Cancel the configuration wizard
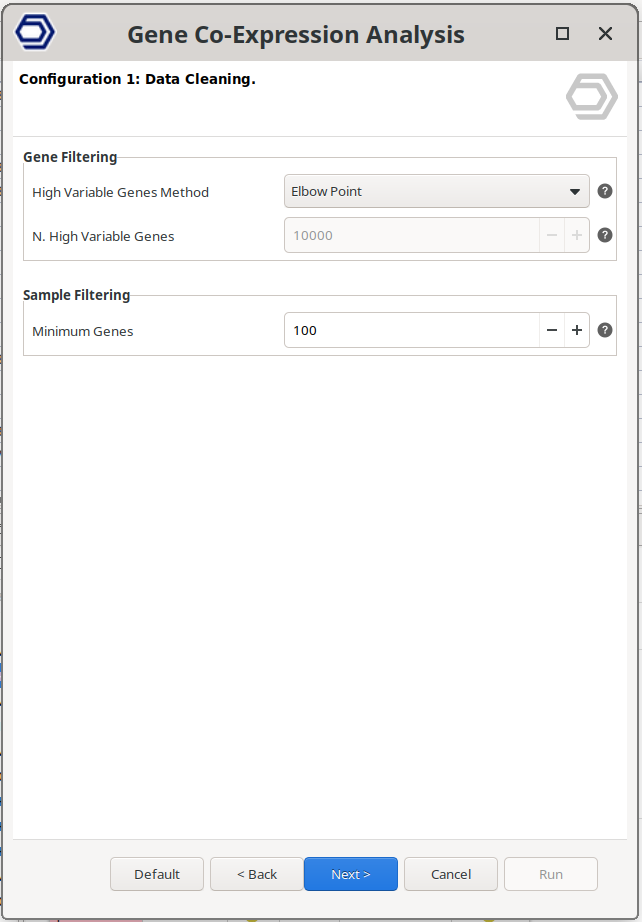 pos(451,874)
